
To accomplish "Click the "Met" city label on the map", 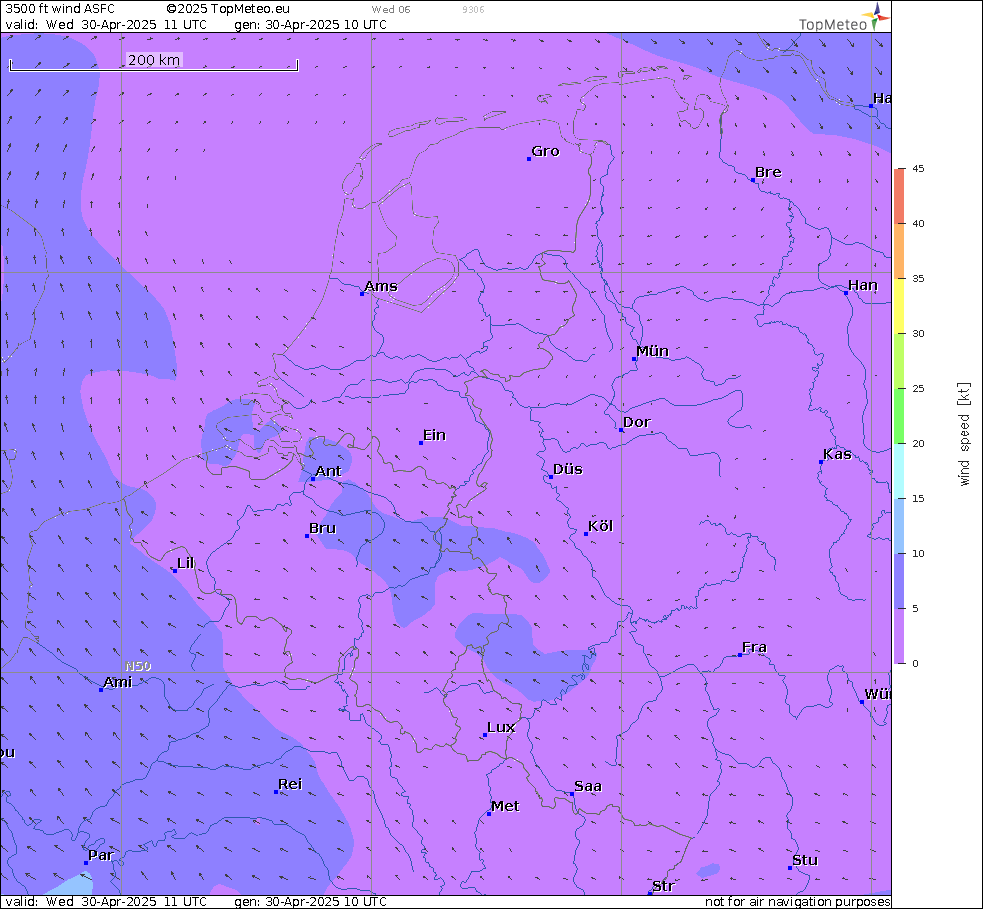I will coord(505,806).
